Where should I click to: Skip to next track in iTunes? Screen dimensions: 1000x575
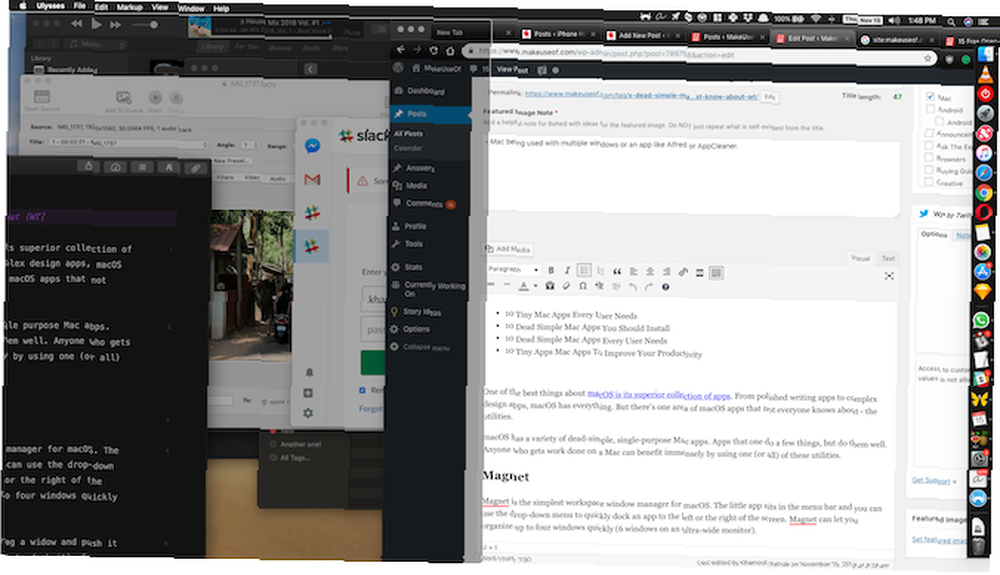[115, 25]
